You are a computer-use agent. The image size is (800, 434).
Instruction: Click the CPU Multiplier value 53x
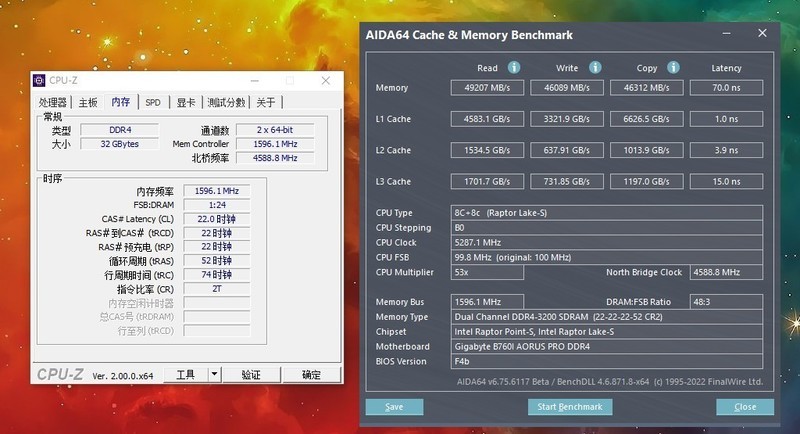click(x=487, y=272)
